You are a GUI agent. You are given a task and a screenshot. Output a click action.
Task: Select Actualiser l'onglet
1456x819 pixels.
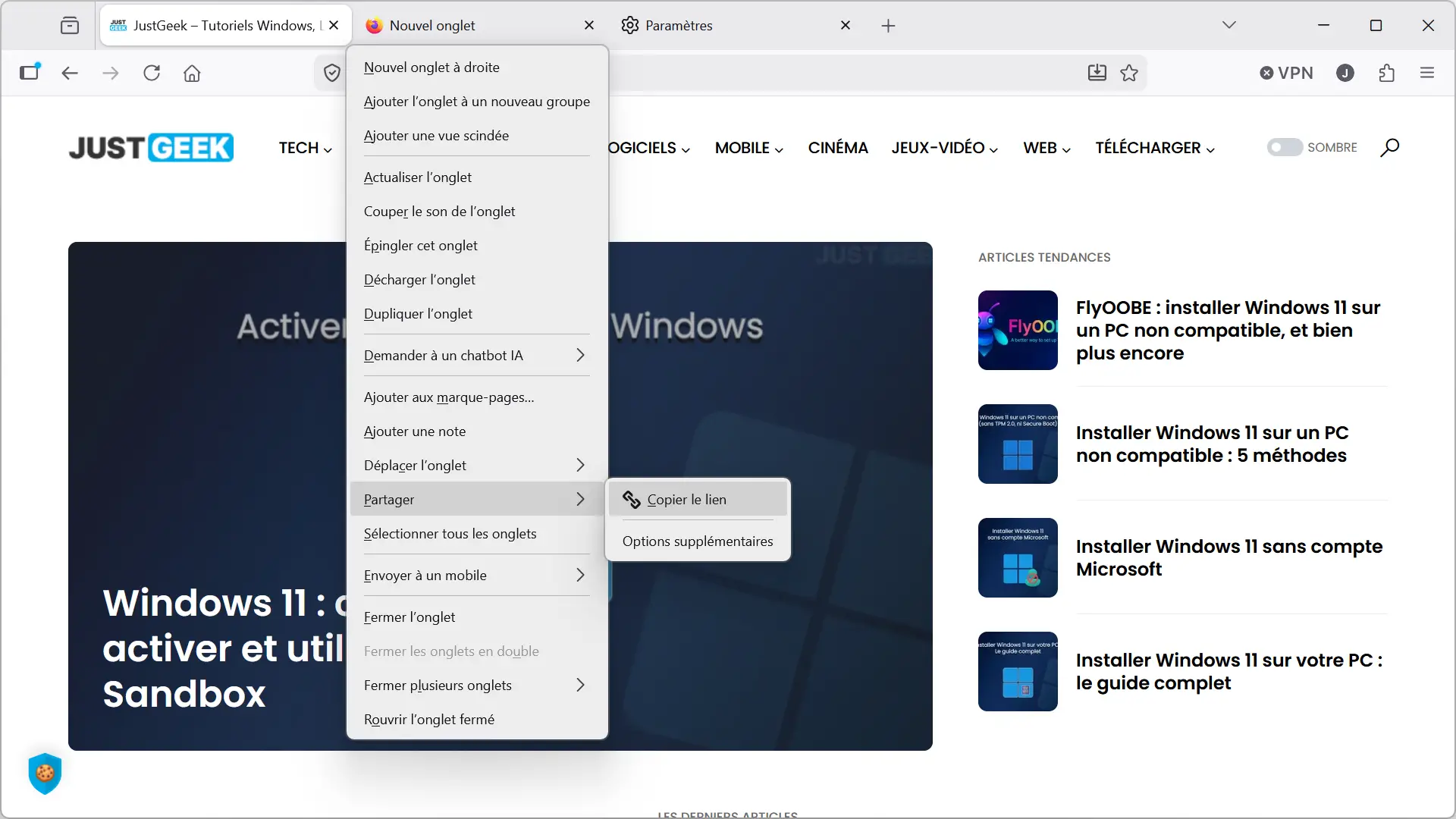point(477,177)
